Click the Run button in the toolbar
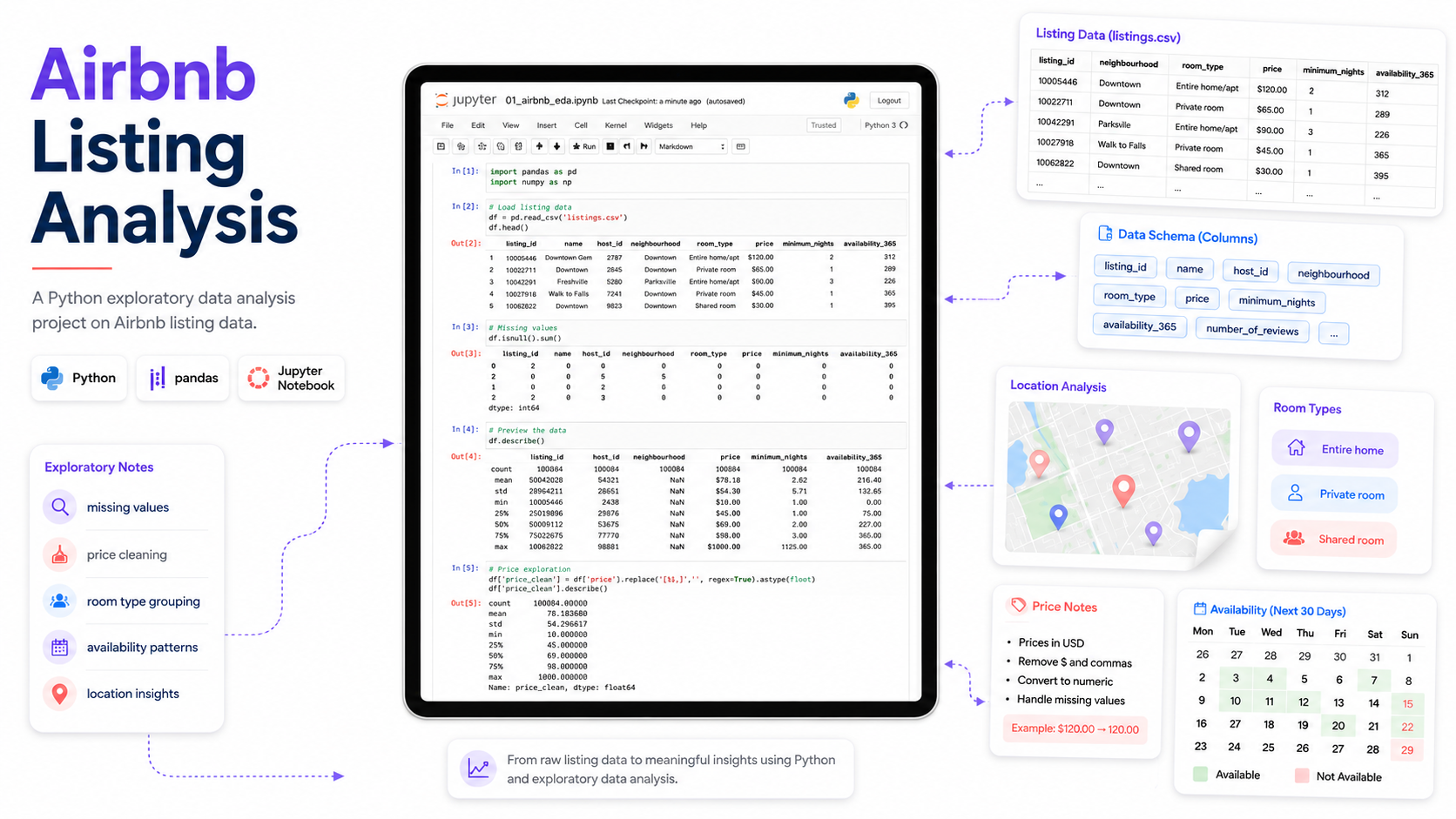Screen dimensions: 1456x819 point(584,146)
